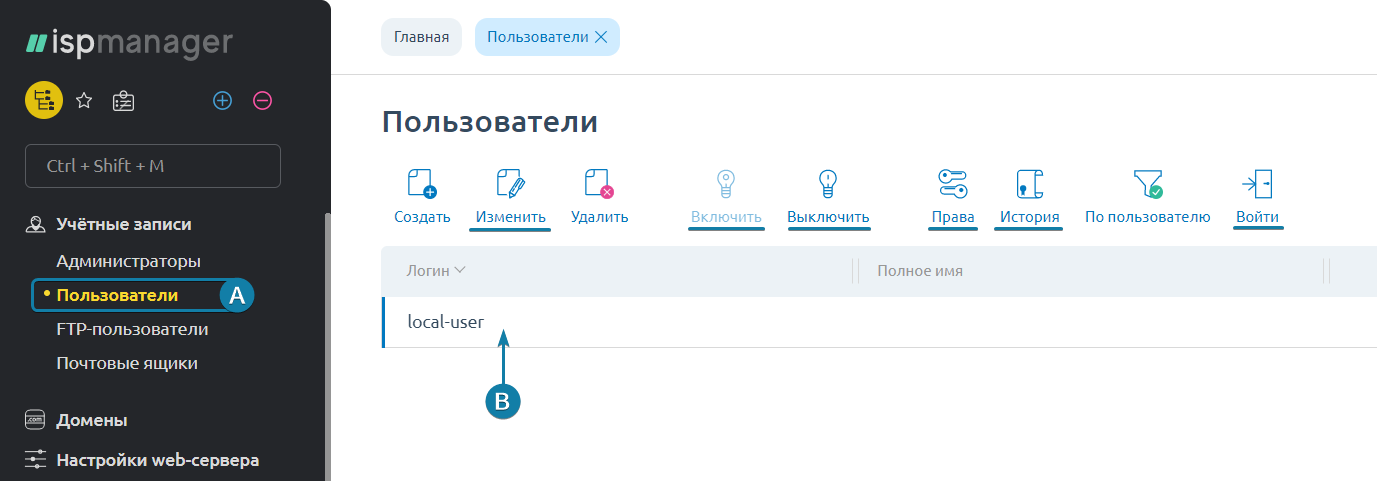The height and width of the screenshot is (481, 1377).
Task: Close the Пользователи tab
Action: point(601,37)
